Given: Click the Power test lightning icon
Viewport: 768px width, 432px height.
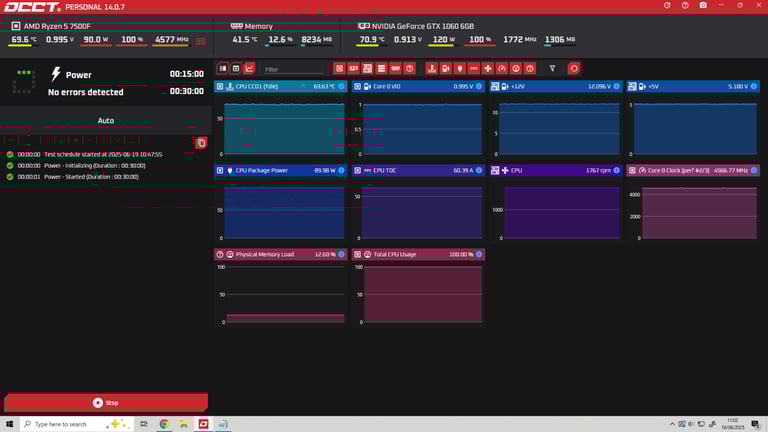Looking at the screenshot, I should pos(56,74).
